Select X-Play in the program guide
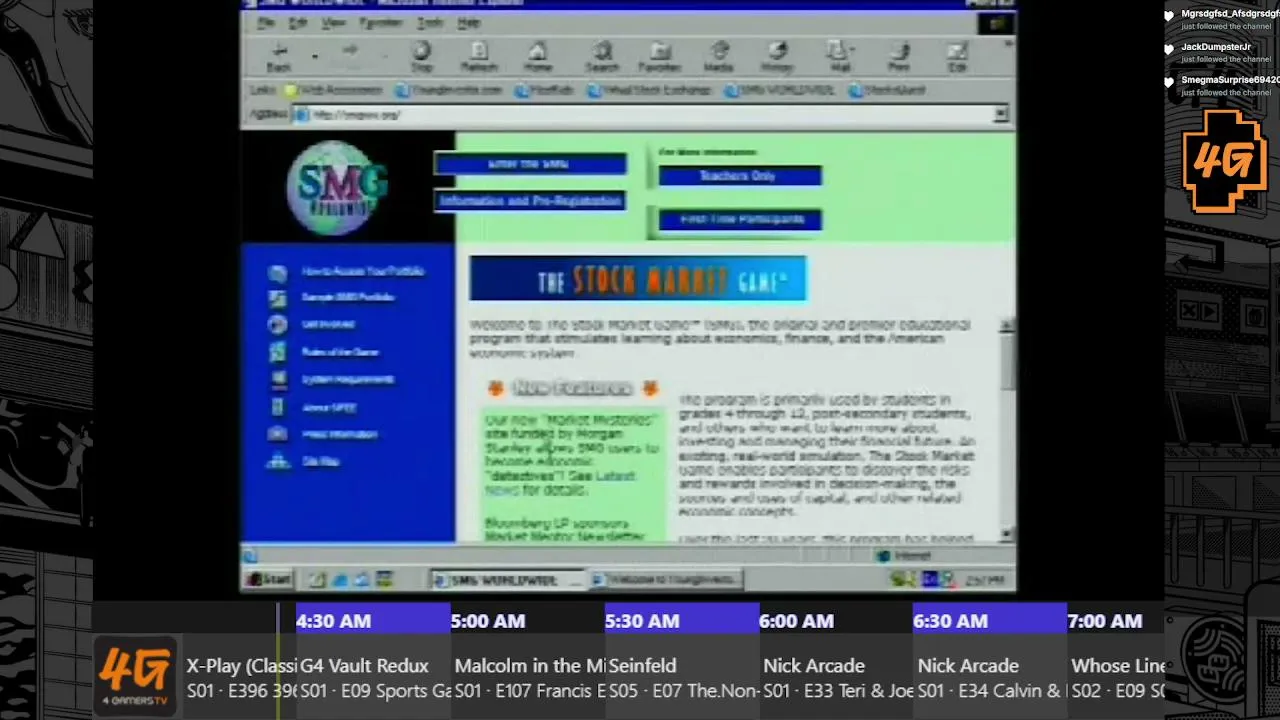 (241, 678)
